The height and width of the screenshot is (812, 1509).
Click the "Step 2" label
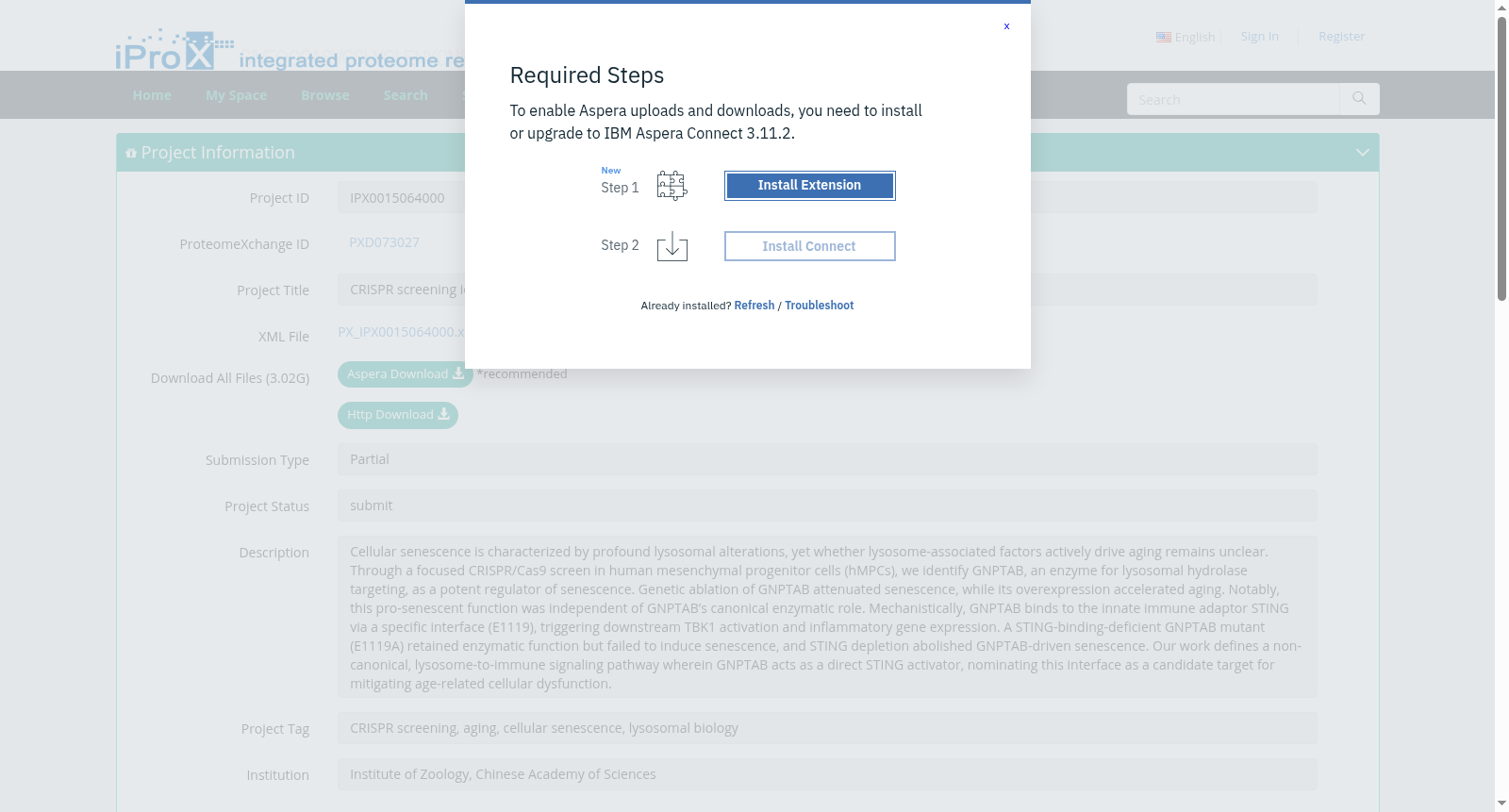pos(620,245)
